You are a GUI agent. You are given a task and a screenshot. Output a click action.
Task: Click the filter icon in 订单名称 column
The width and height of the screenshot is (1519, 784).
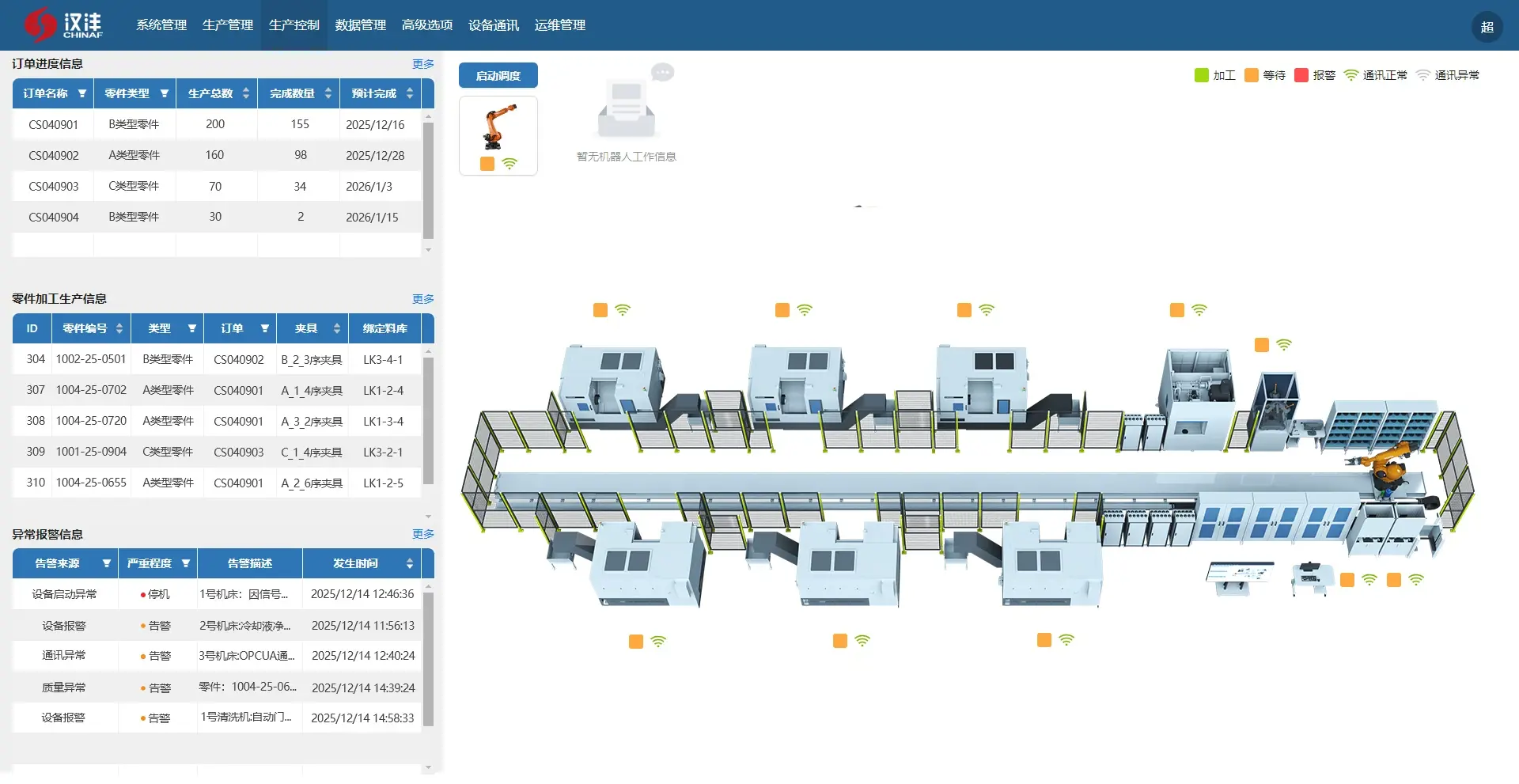[x=81, y=93]
